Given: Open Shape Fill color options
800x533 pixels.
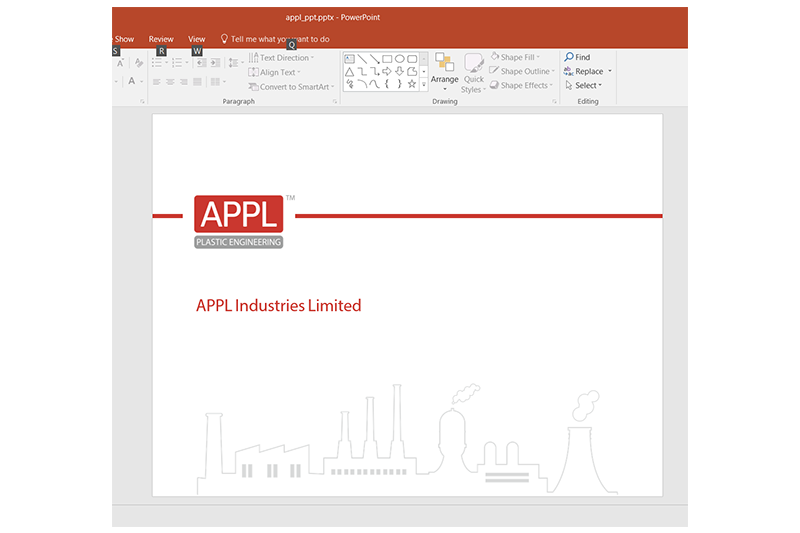Looking at the screenshot, I should tap(515, 57).
